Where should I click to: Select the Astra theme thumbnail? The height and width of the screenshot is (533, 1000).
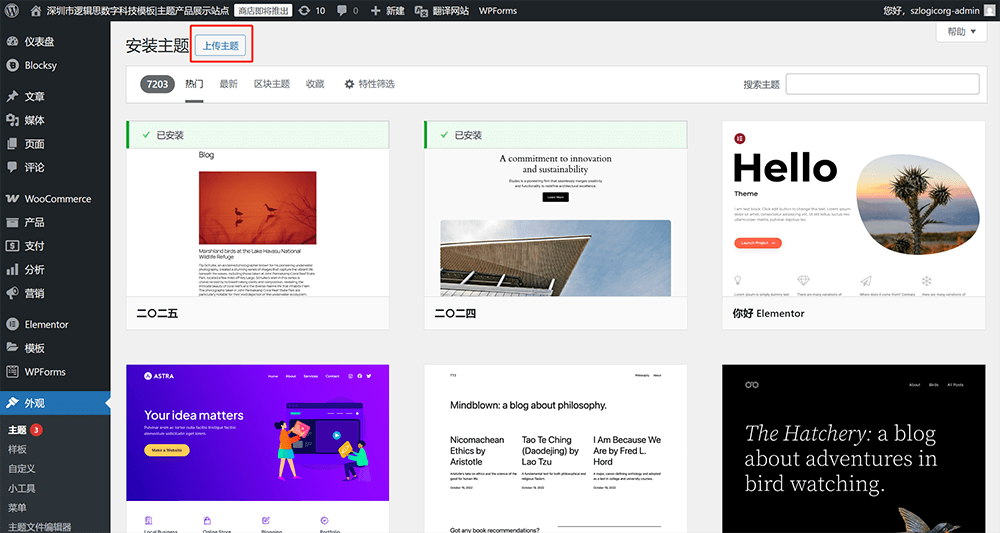pyautogui.click(x=258, y=449)
